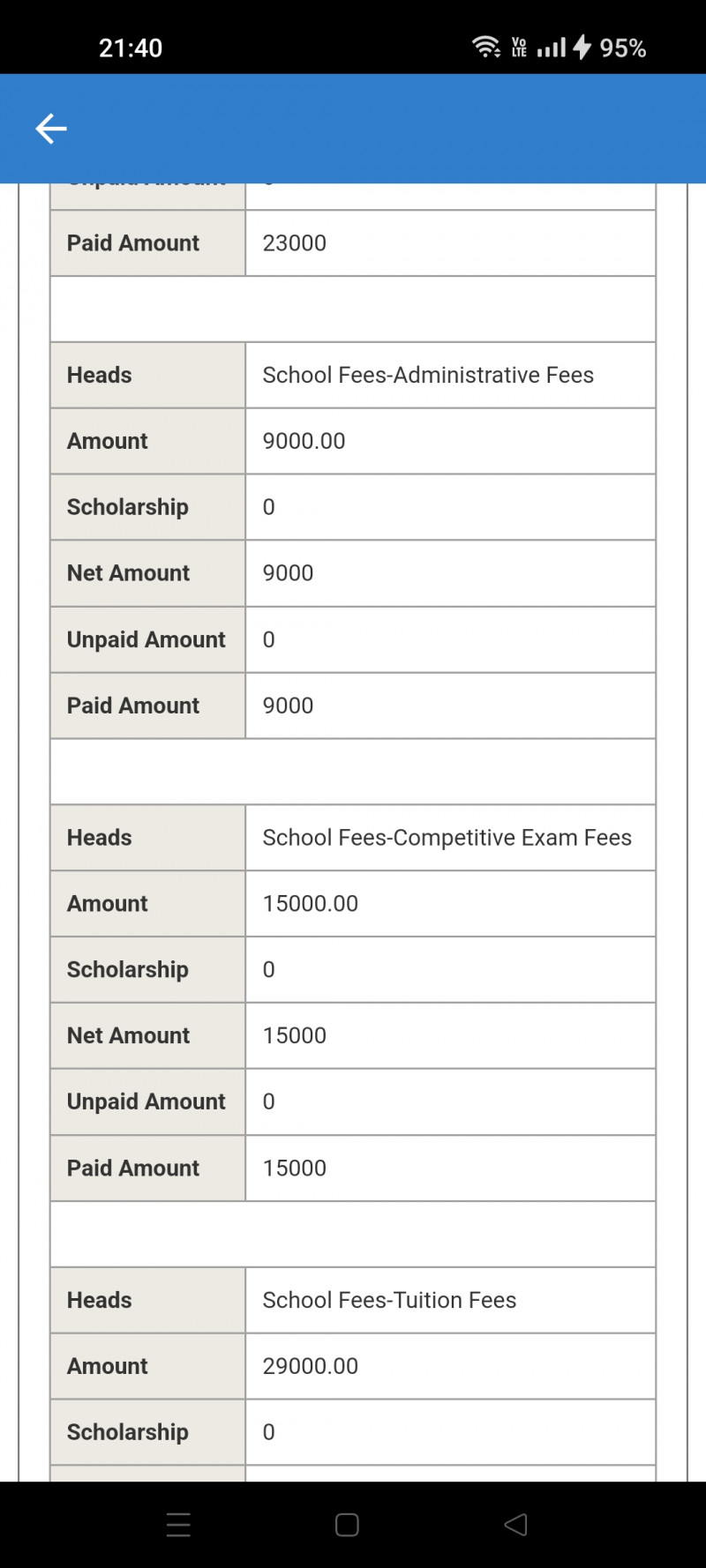Tap Net Amount label under Competitive Exam Fees
This screenshot has height=1568, width=706.
(x=129, y=1035)
